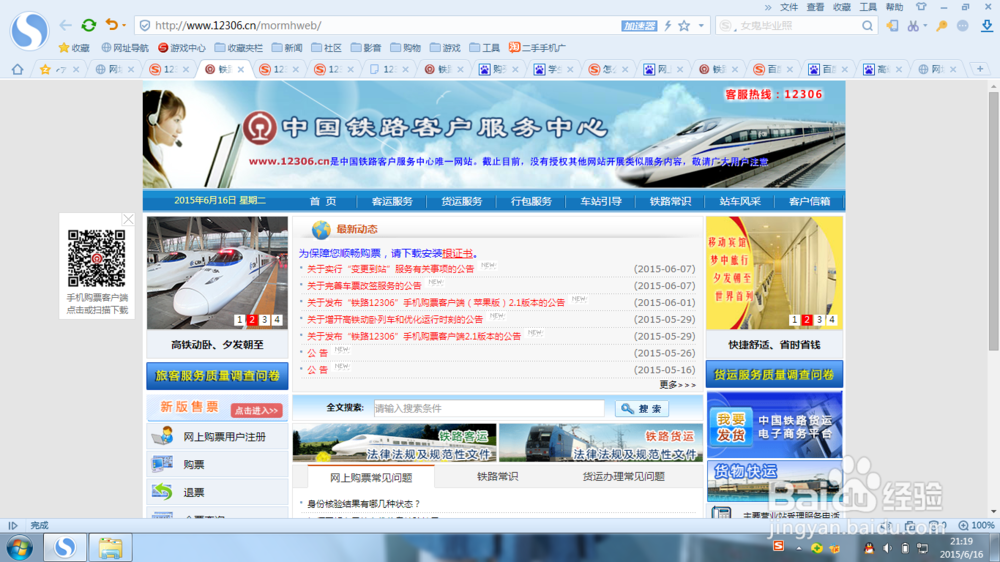The image size is (1000, 562).
Task: Show slide 4 in right yellow slideshow
Action: point(832,320)
